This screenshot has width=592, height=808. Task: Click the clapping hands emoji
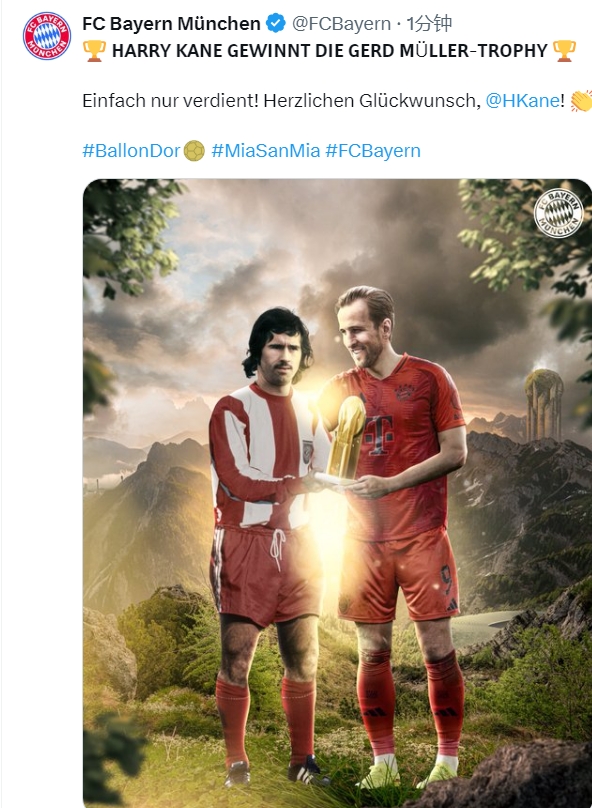(581, 100)
